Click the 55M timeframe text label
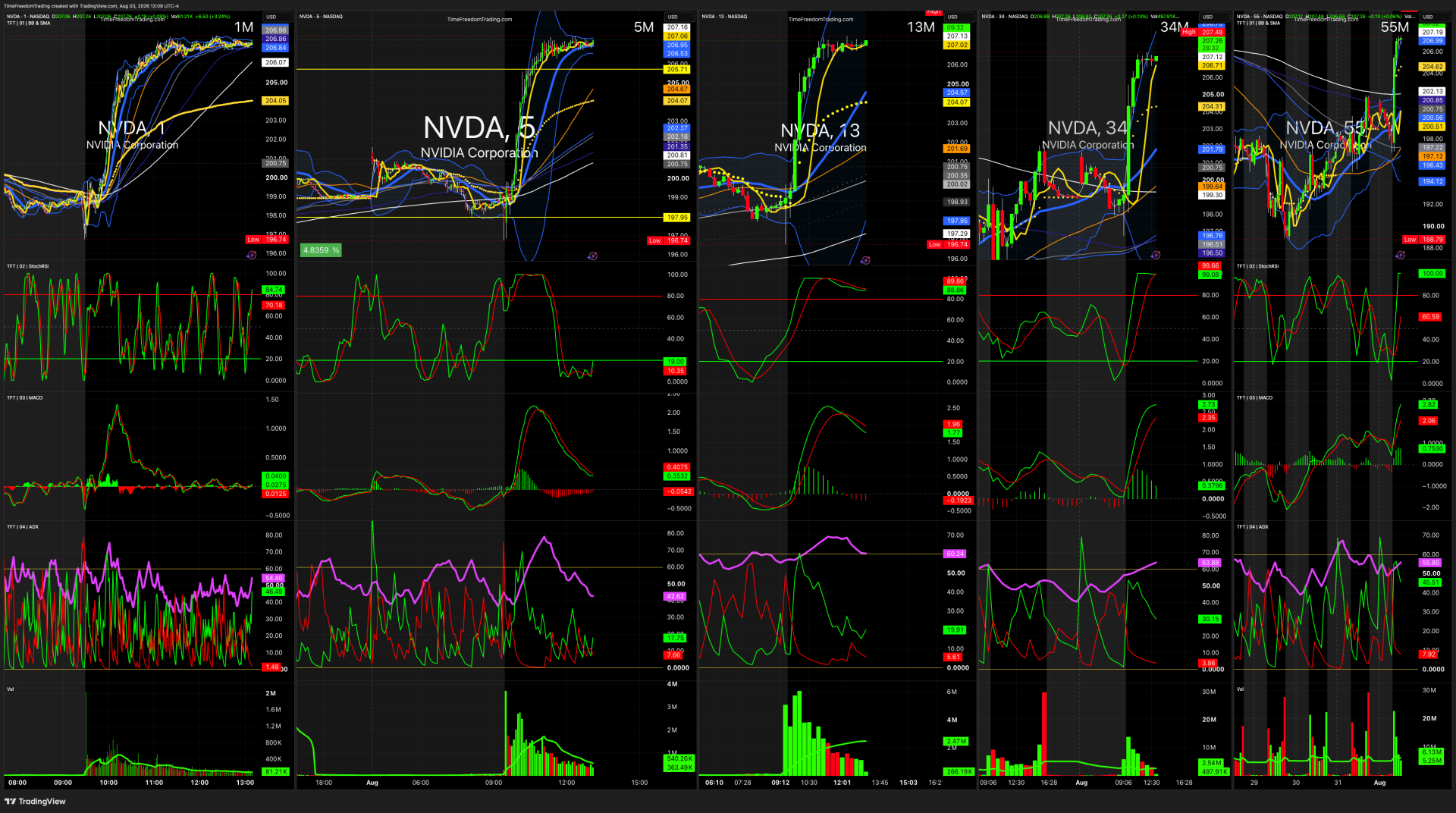 (1395, 27)
